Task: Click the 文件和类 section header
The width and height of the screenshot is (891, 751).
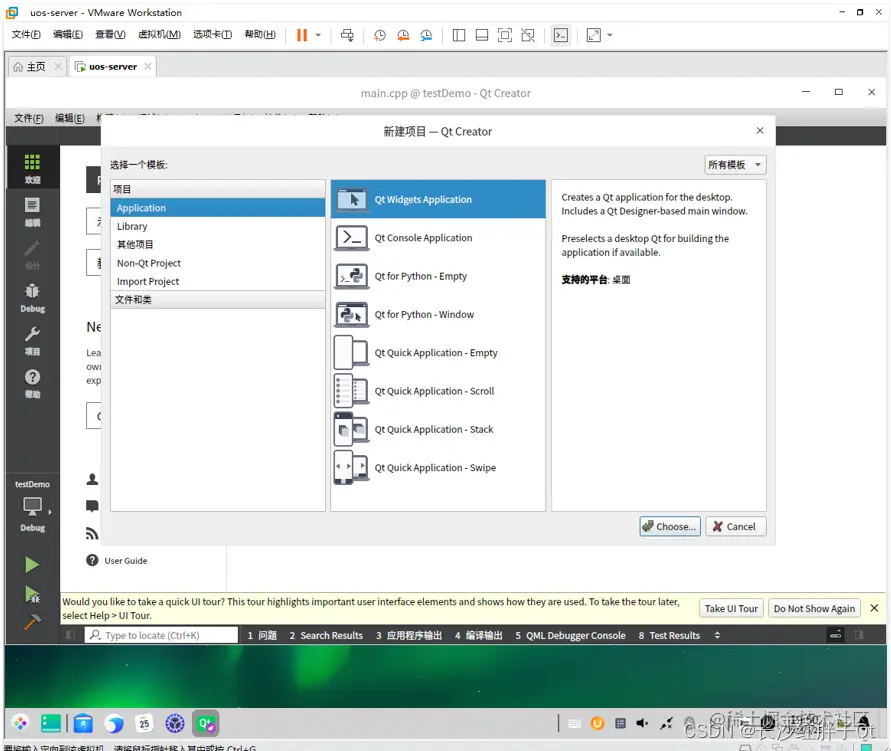Action: (218, 300)
